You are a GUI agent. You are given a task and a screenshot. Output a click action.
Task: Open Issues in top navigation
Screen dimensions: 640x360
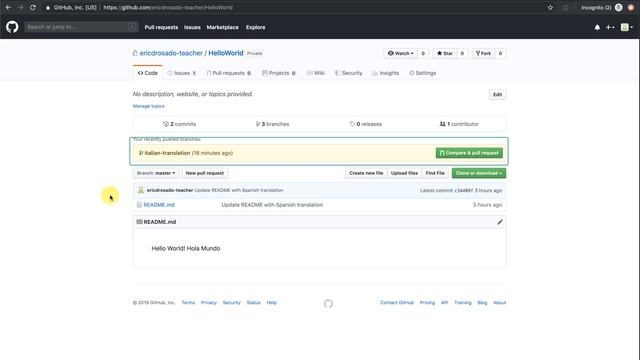click(x=192, y=27)
